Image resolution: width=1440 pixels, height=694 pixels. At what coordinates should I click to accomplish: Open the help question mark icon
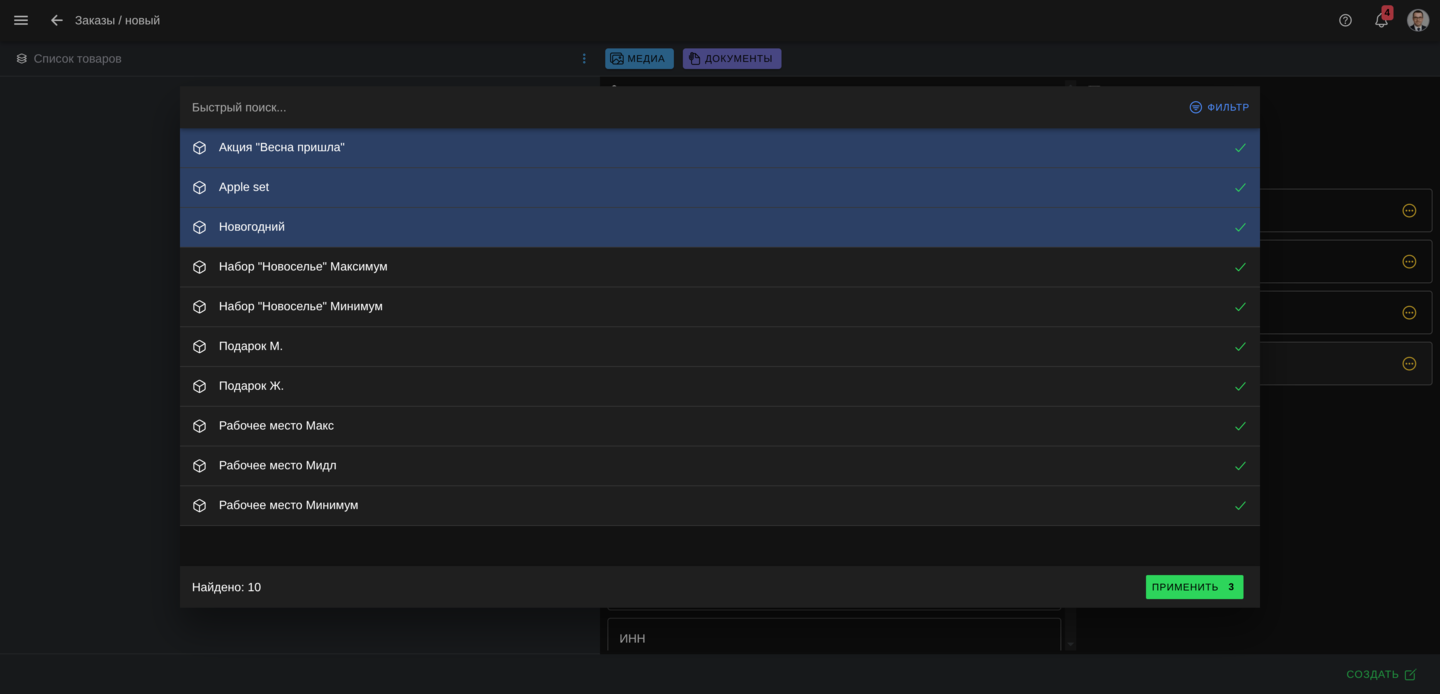click(1345, 20)
